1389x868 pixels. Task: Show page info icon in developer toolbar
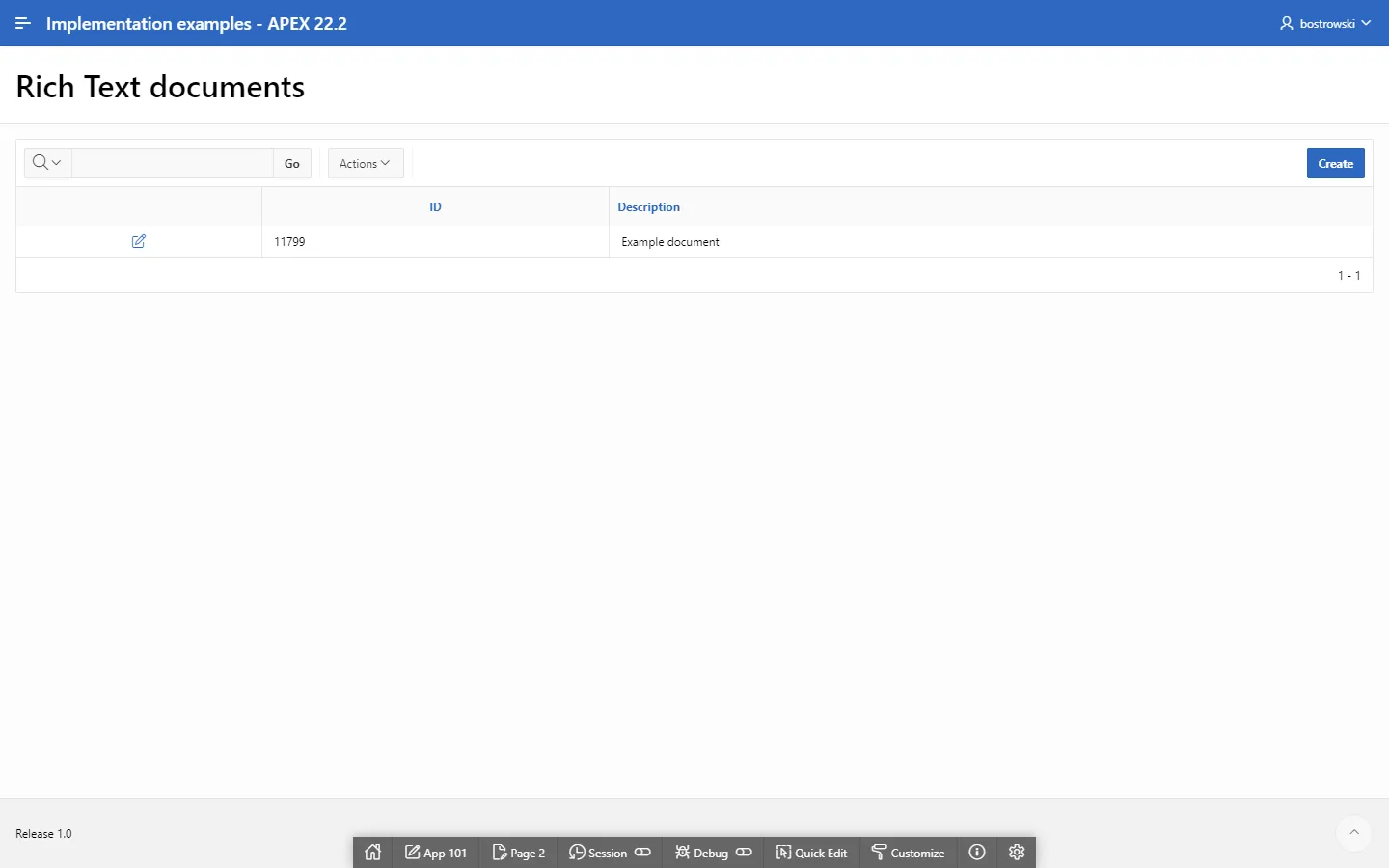[x=977, y=853]
